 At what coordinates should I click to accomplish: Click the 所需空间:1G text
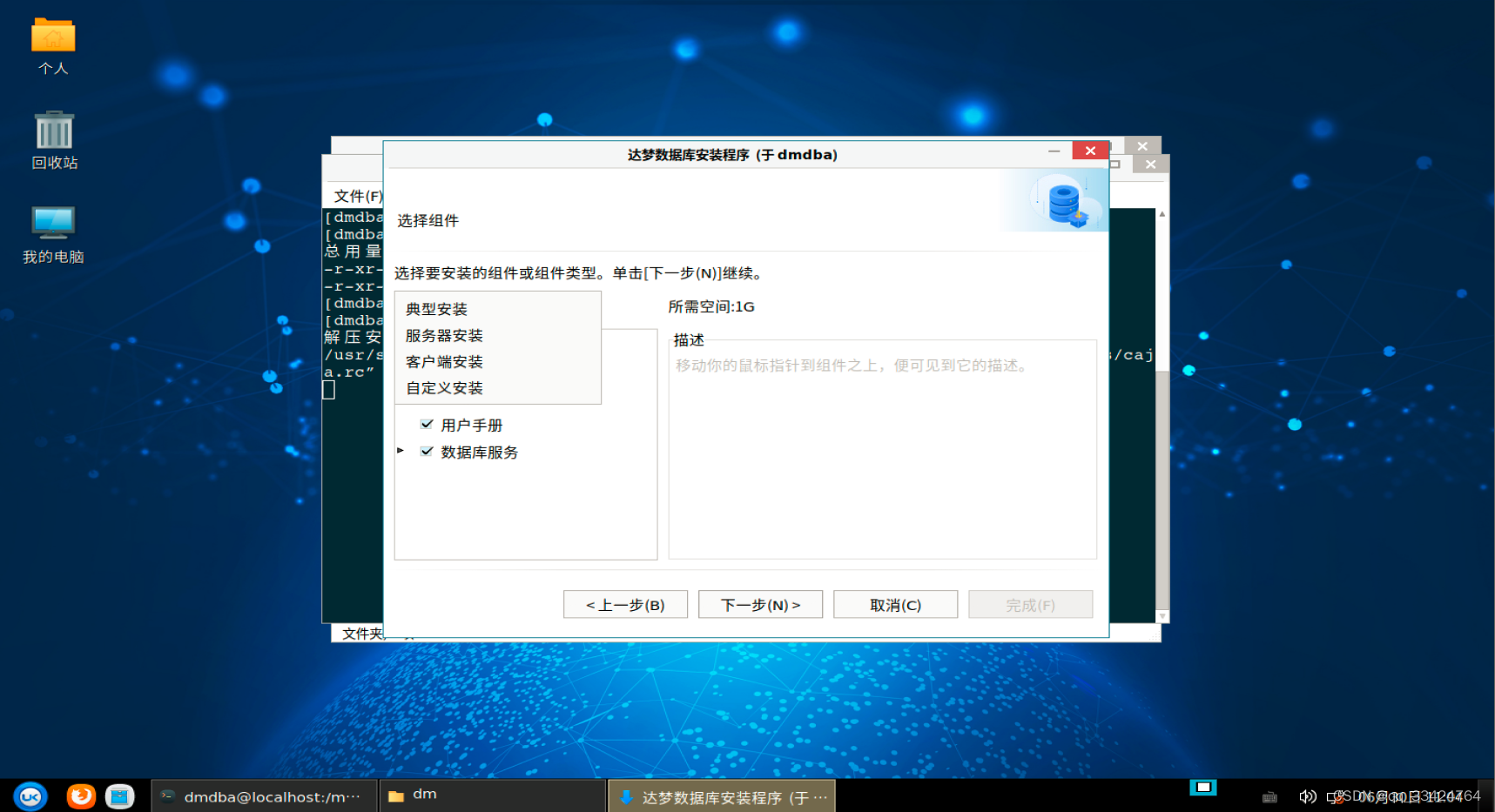point(711,306)
